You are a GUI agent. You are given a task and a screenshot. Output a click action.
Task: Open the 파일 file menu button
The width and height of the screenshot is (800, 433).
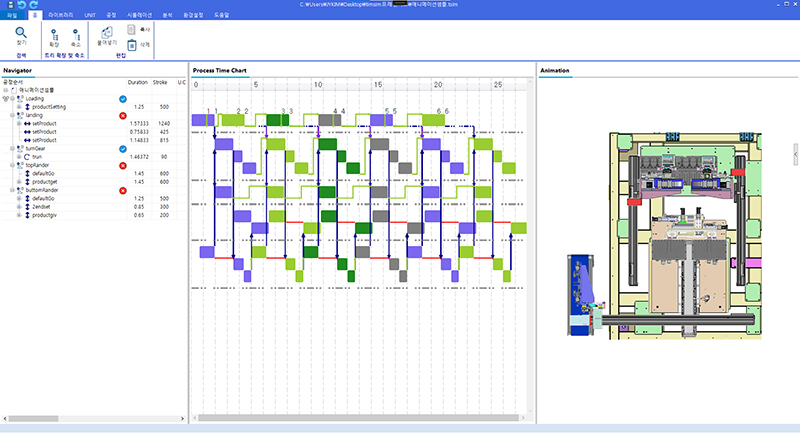click(x=13, y=16)
